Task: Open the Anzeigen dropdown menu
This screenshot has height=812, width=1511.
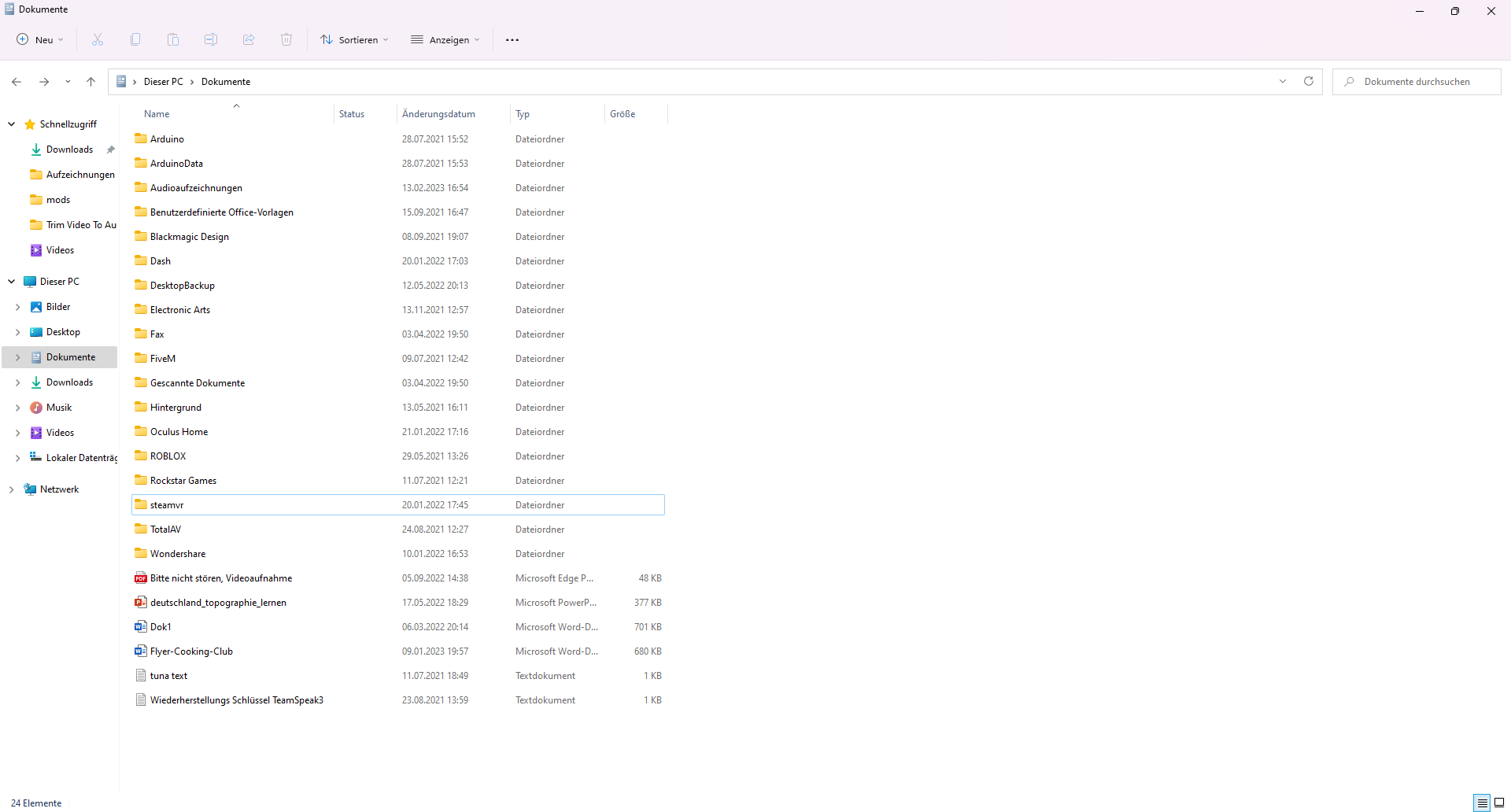Action: click(445, 39)
